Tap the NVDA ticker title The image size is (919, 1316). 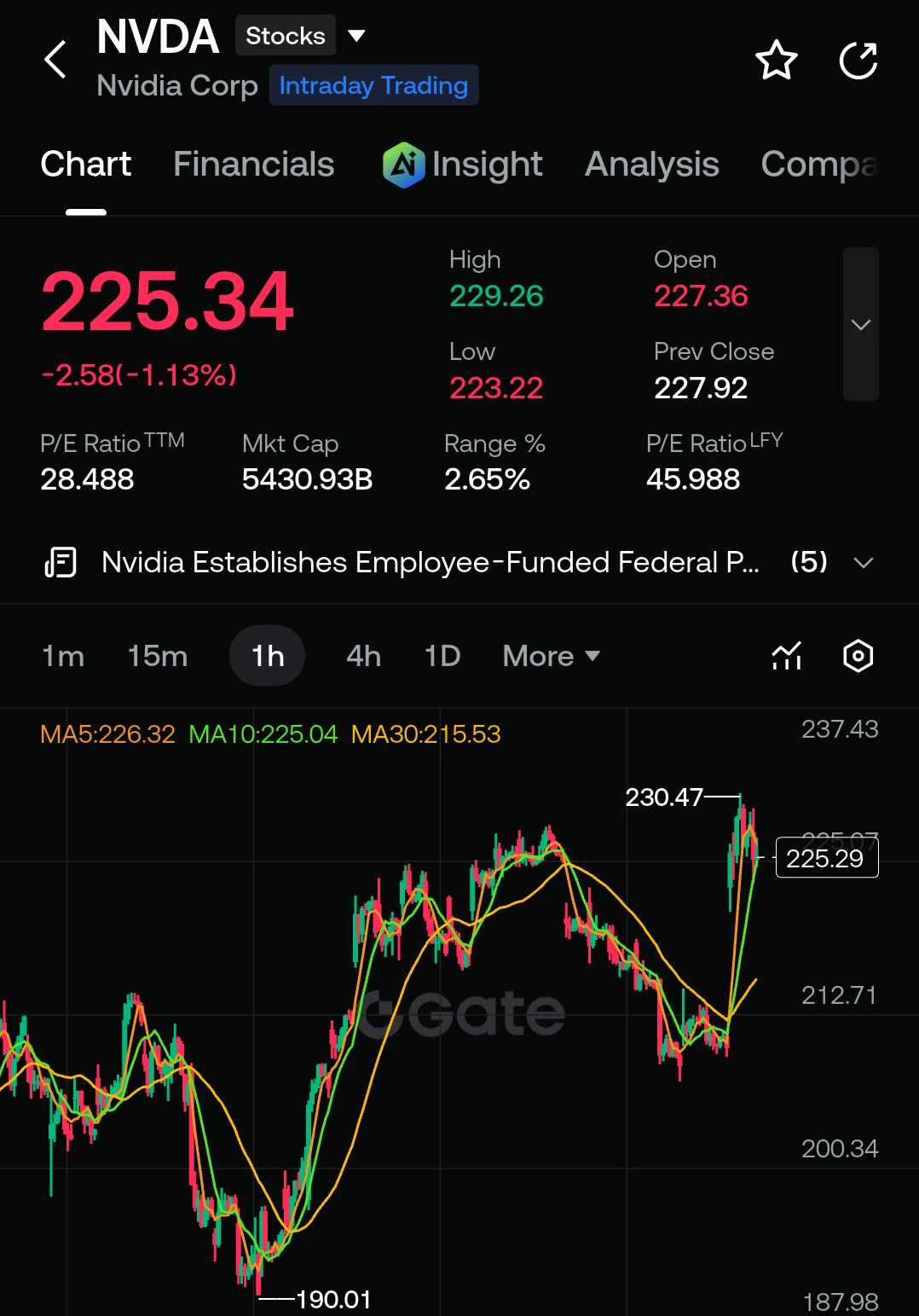[158, 37]
